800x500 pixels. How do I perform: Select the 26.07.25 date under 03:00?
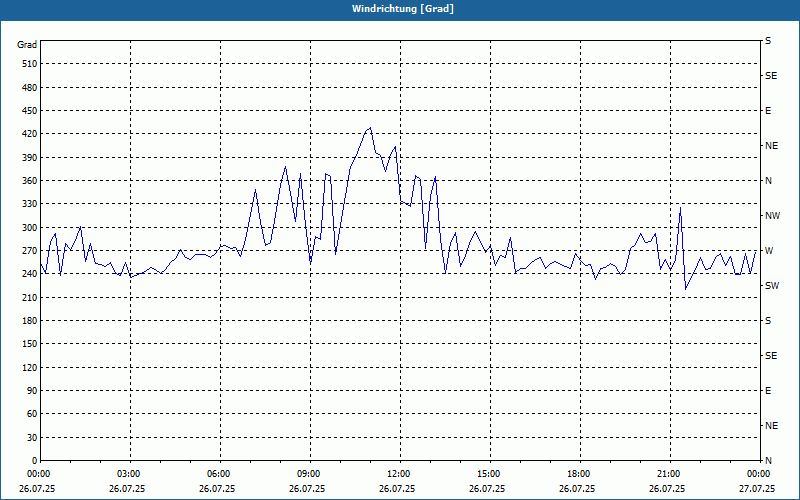127,489
